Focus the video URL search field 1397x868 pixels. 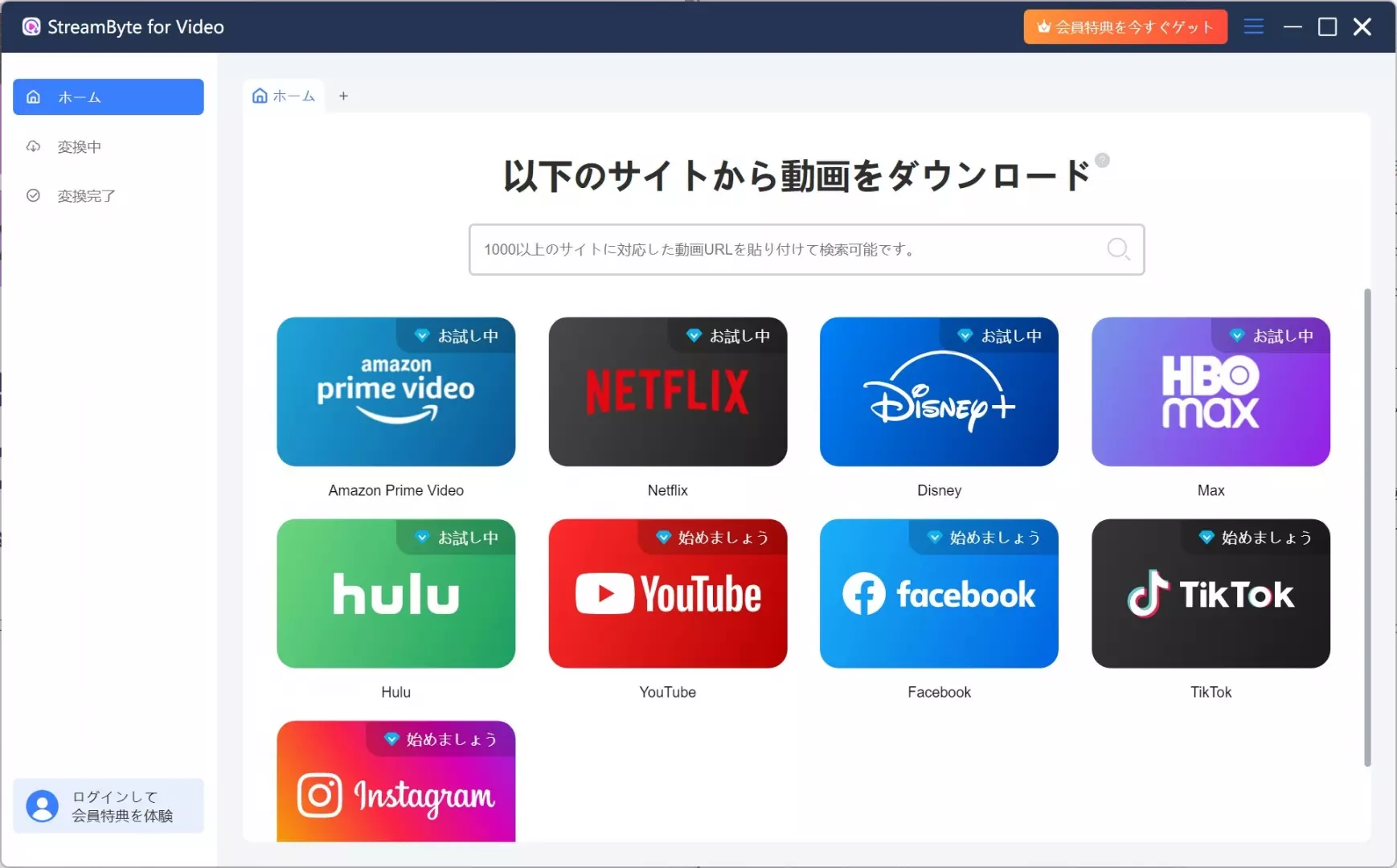pyautogui.click(x=806, y=249)
